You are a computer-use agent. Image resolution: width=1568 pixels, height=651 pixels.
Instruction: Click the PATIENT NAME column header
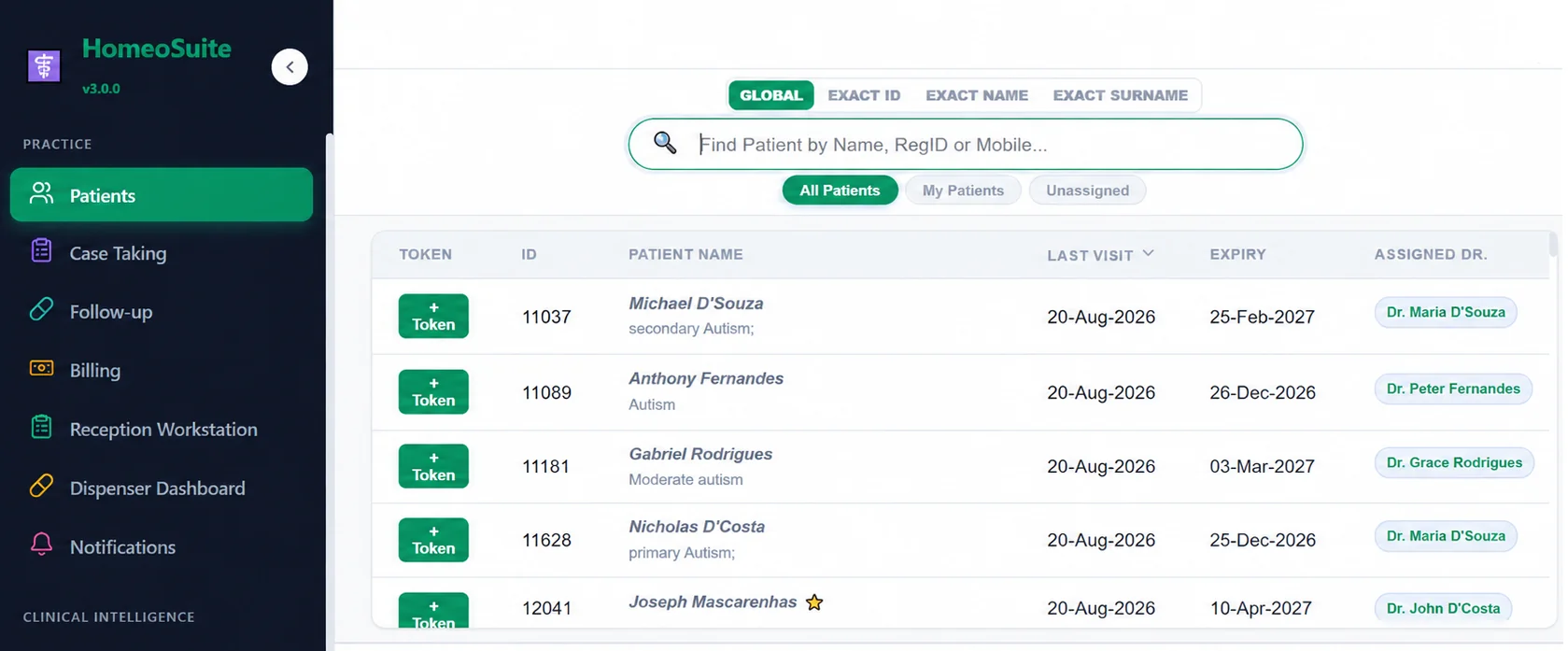click(x=685, y=254)
